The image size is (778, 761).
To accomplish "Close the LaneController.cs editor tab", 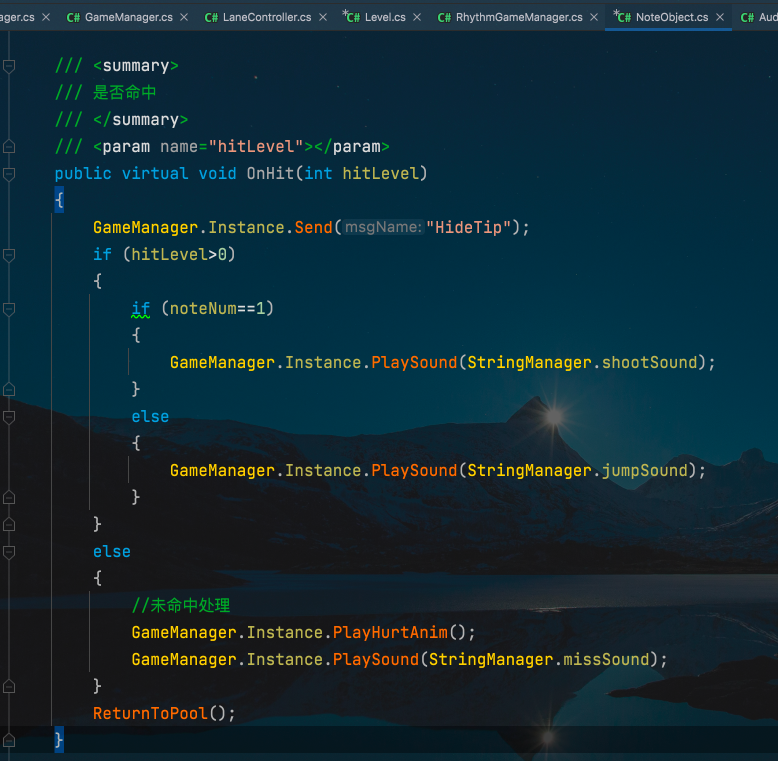I will [x=321, y=17].
